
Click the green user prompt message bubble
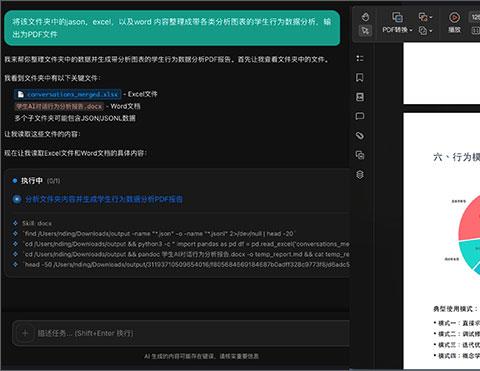pos(172,28)
